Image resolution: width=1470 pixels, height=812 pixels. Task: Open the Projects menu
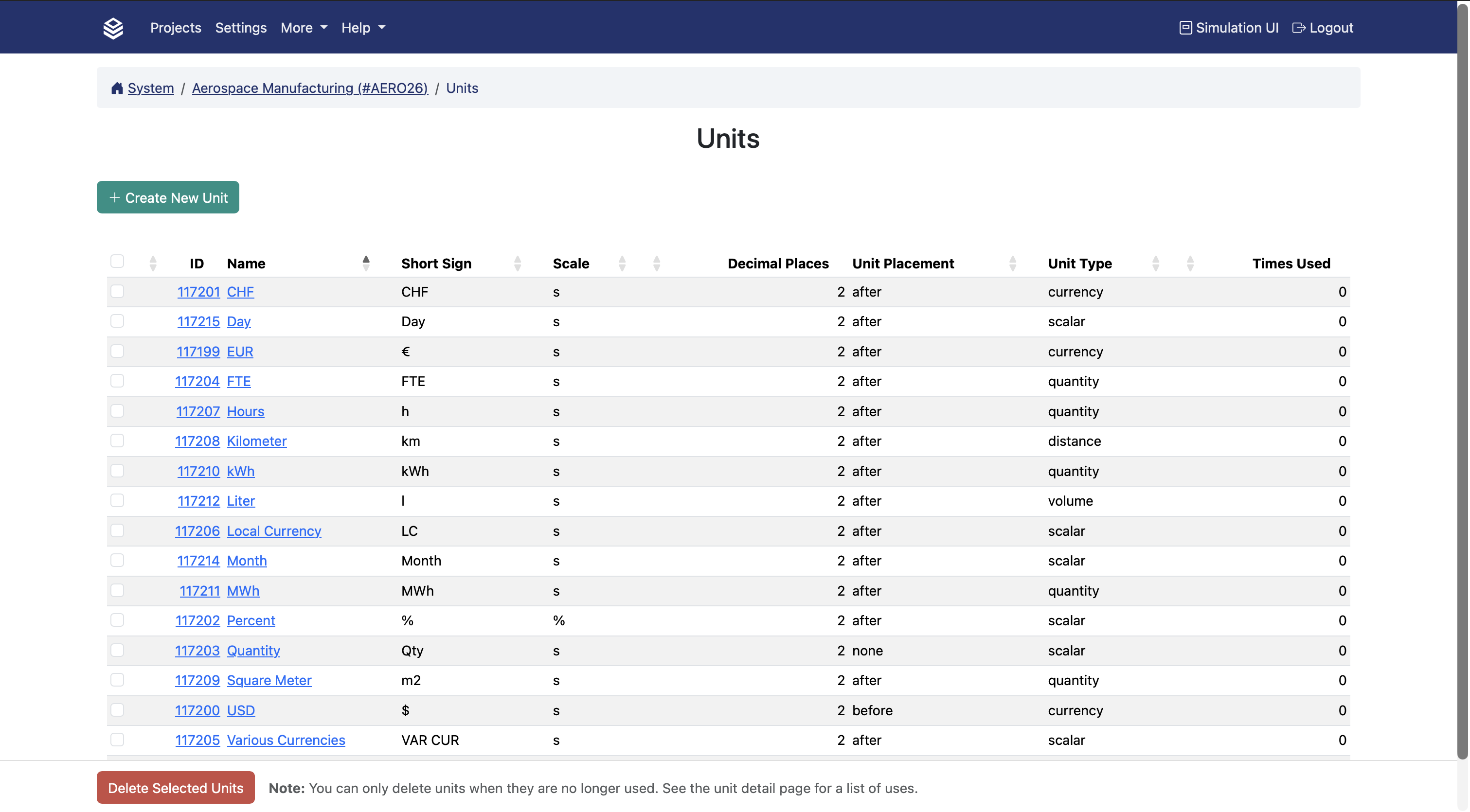[175, 27]
